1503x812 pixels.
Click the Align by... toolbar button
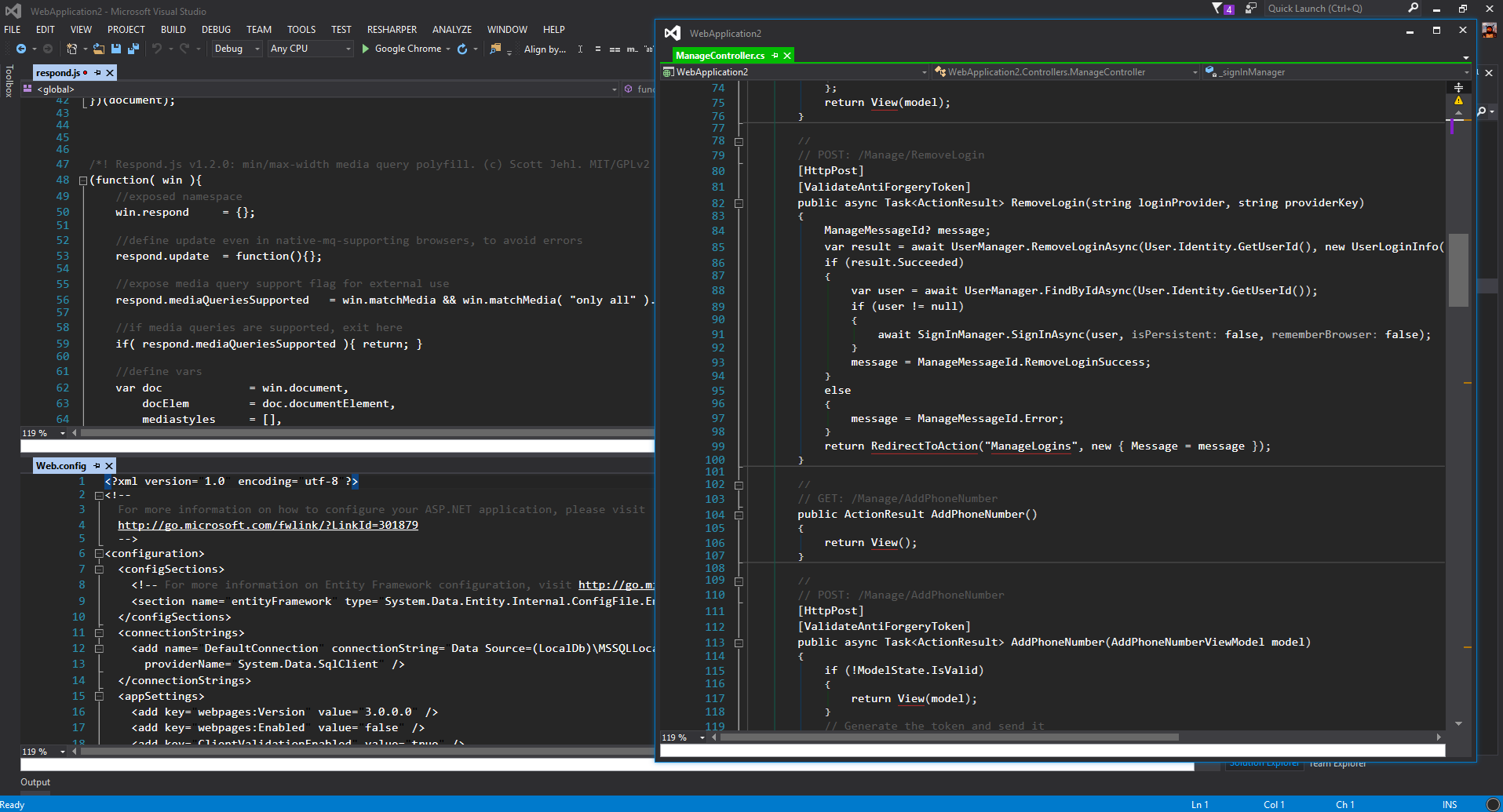545,49
